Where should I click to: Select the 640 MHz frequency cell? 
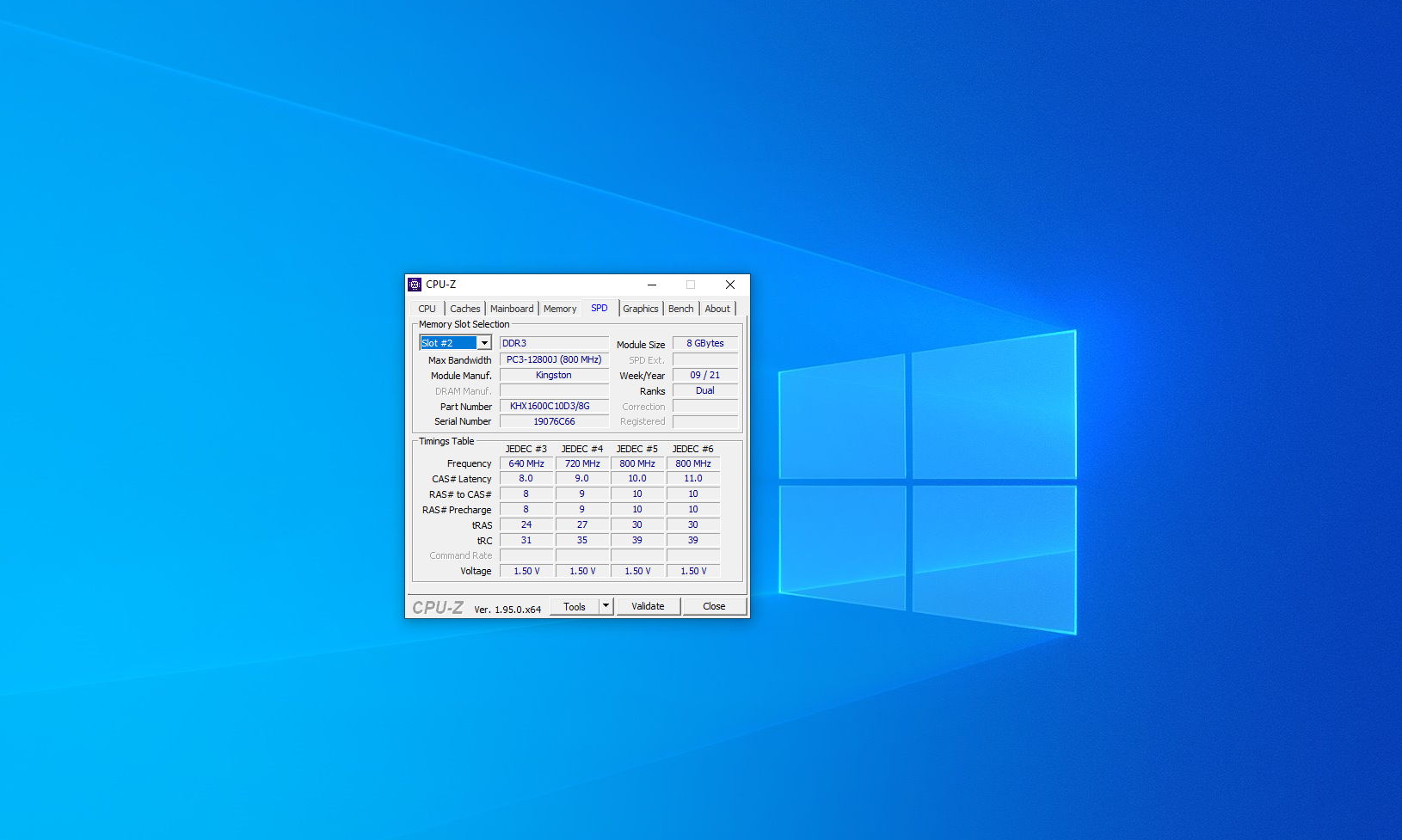point(526,463)
